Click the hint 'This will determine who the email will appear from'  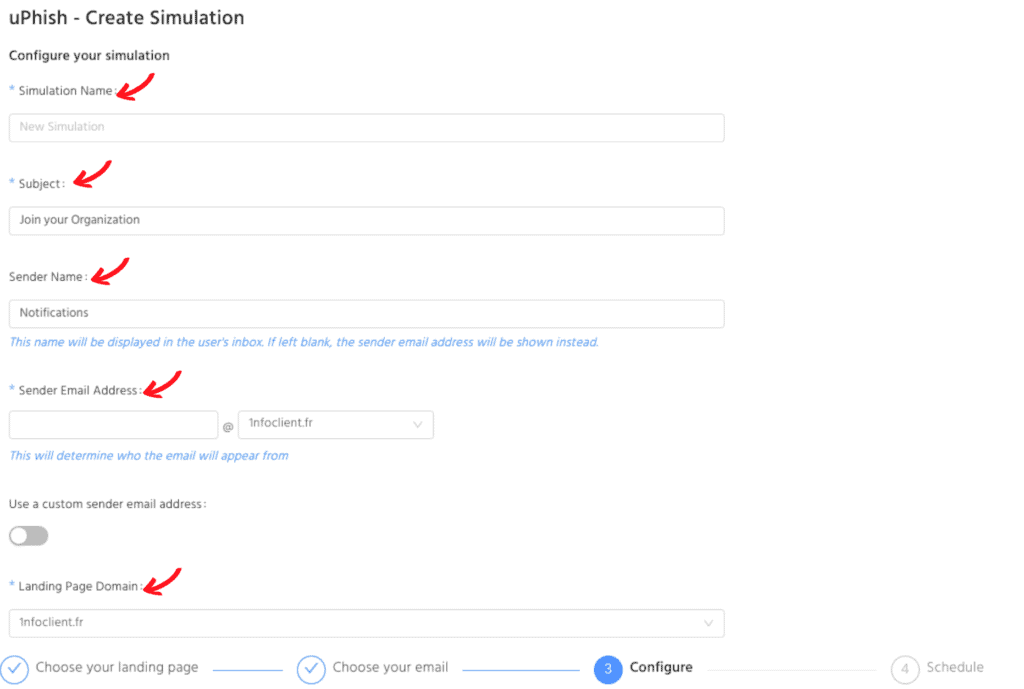click(149, 455)
